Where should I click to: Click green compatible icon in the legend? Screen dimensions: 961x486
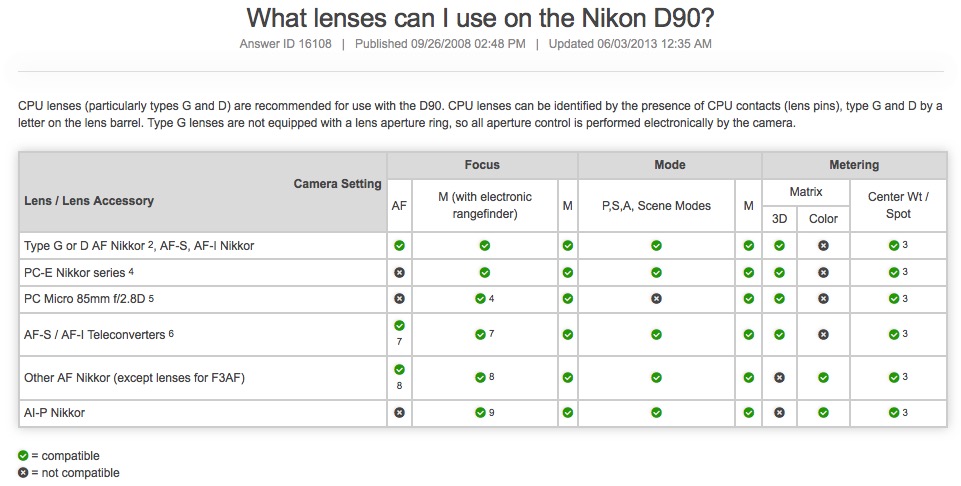[23, 455]
